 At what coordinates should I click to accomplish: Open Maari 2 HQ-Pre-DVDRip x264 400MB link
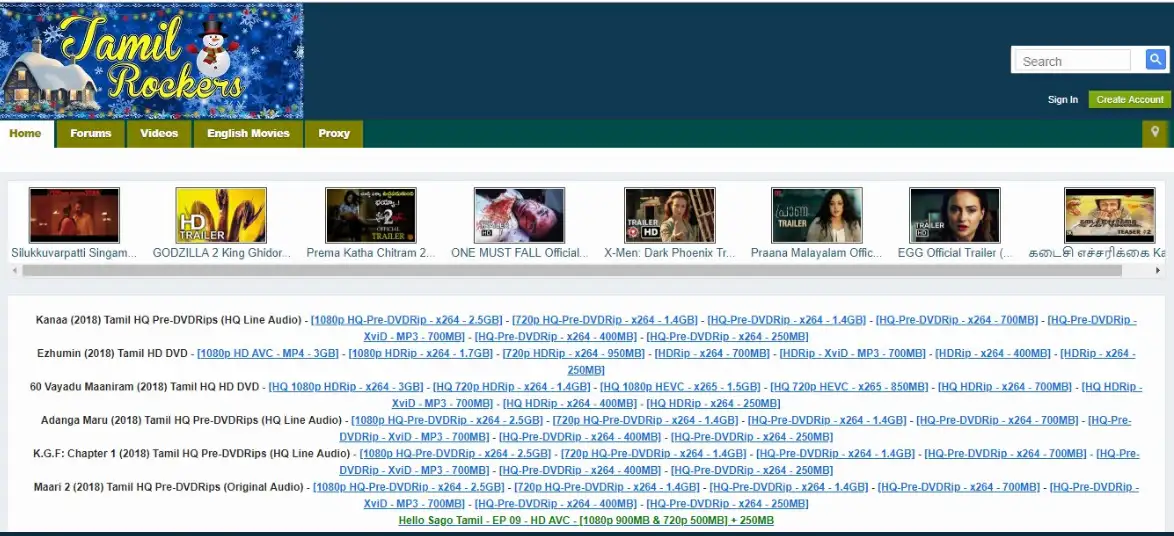click(x=556, y=505)
